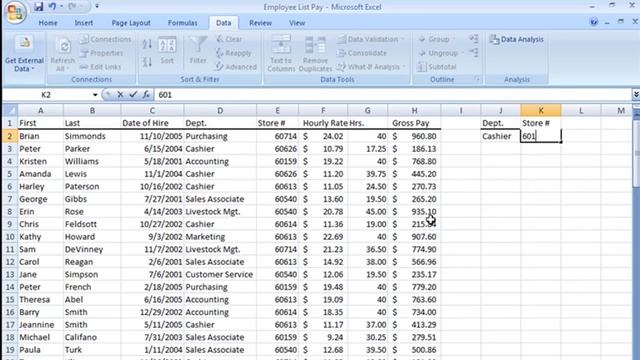This screenshot has width=640, height=360.
Task: Go to the Formulas tab
Action: coord(182,23)
